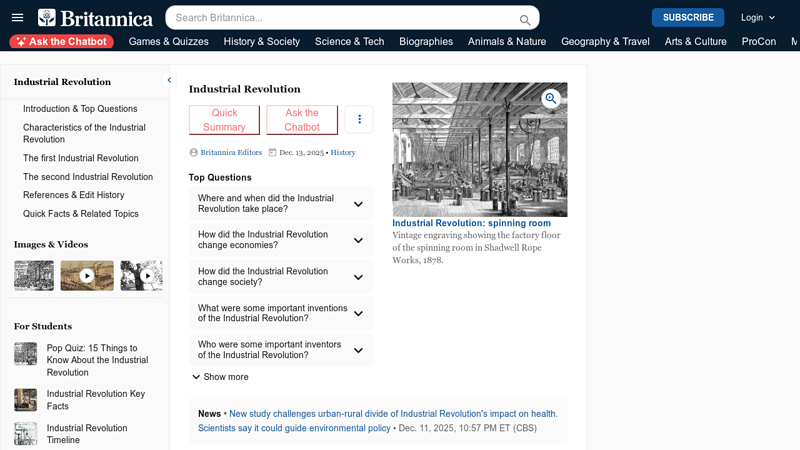Open the hamburger menu icon
Viewport: 800px width, 450px height.
[x=17, y=18]
